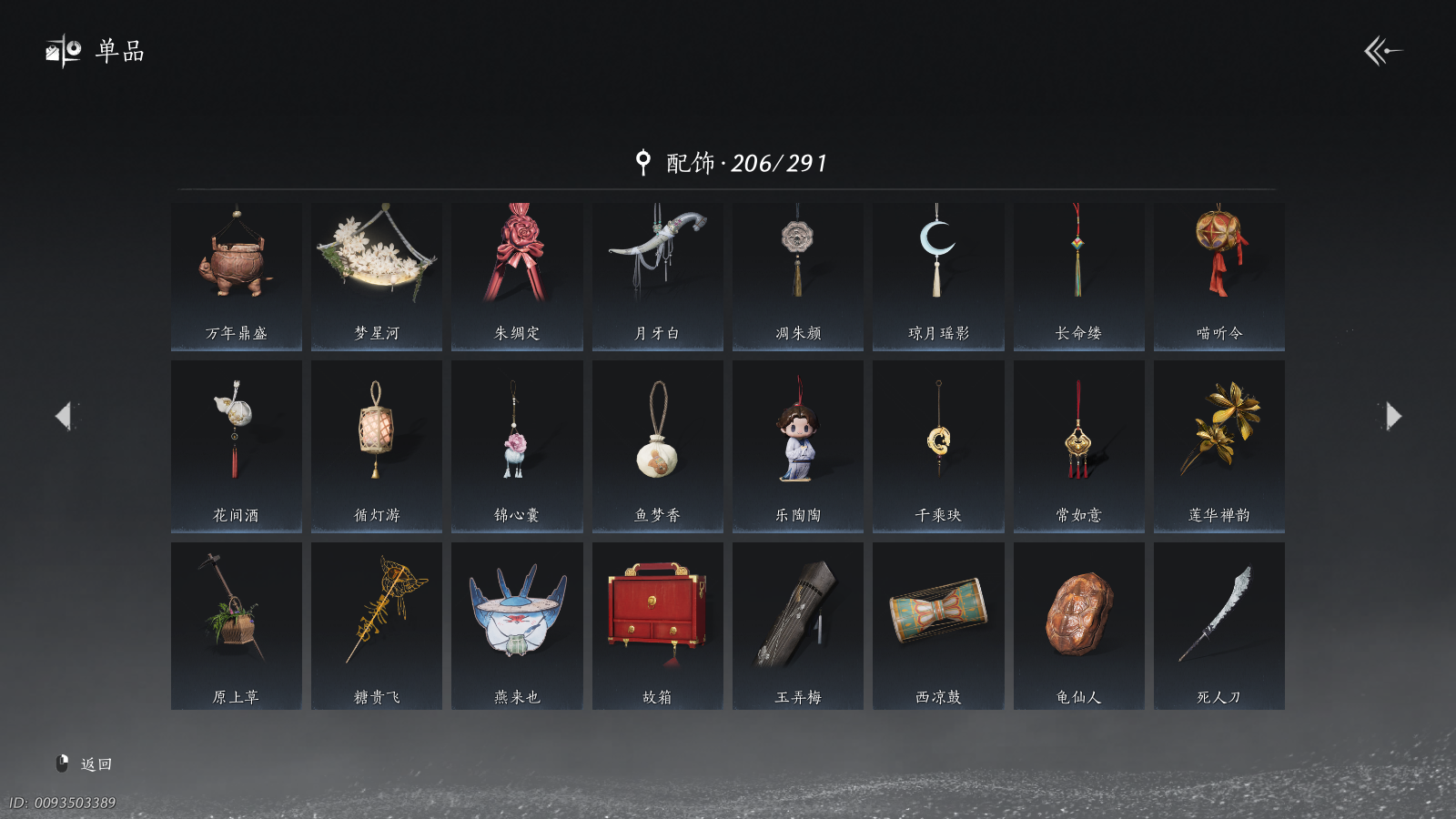Select the 万年鼎盛 cauldron accessory
The image size is (1456, 819).
click(x=237, y=277)
